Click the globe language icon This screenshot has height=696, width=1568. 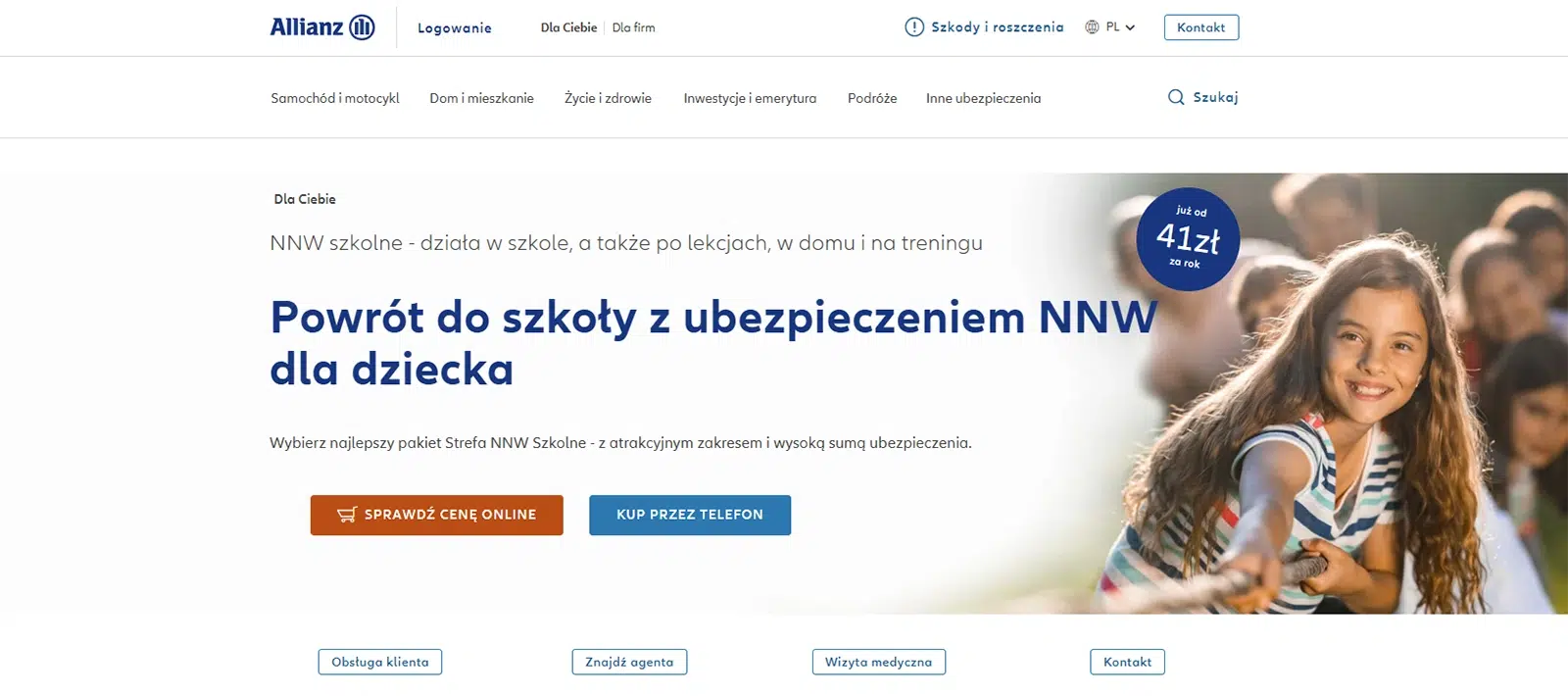click(x=1092, y=27)
